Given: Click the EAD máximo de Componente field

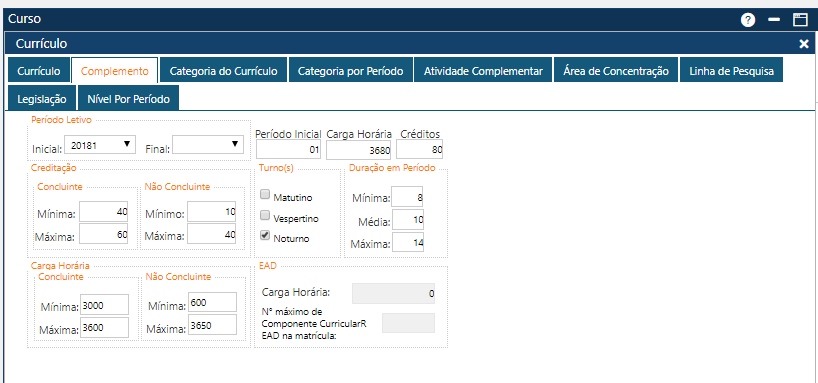Looking at the screenshot, I should click(408, 323).
